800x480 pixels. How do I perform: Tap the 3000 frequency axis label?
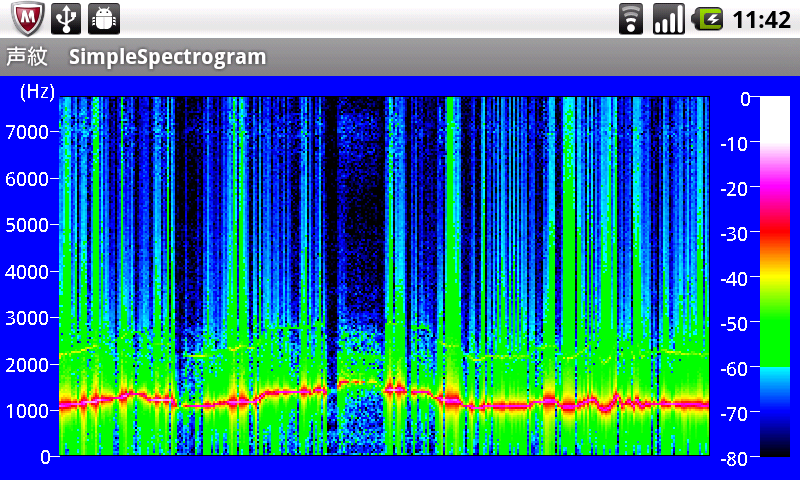click(27, 318)
